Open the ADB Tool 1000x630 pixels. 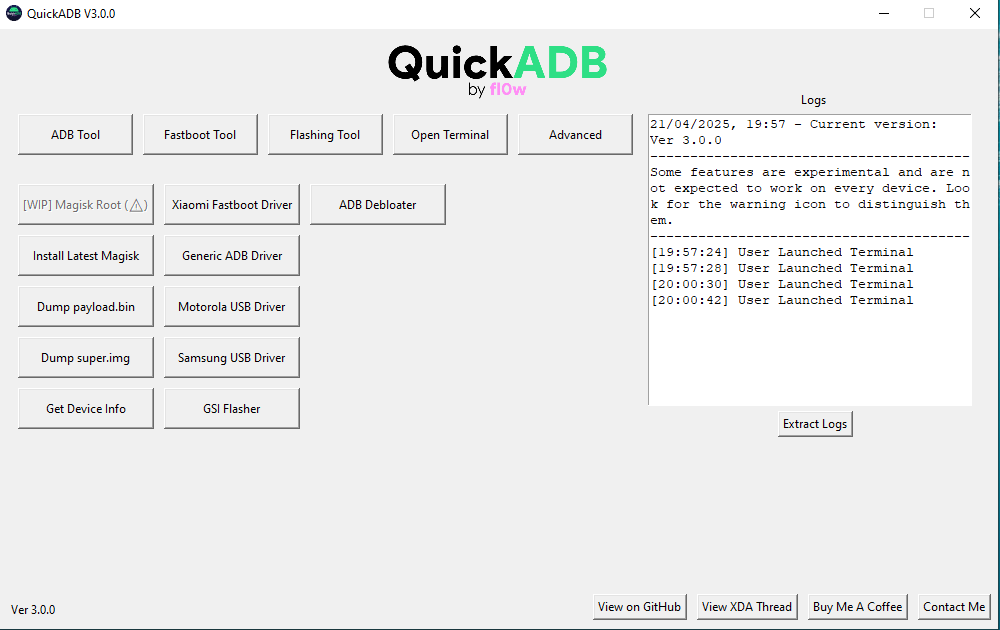[x=75, y=134]
